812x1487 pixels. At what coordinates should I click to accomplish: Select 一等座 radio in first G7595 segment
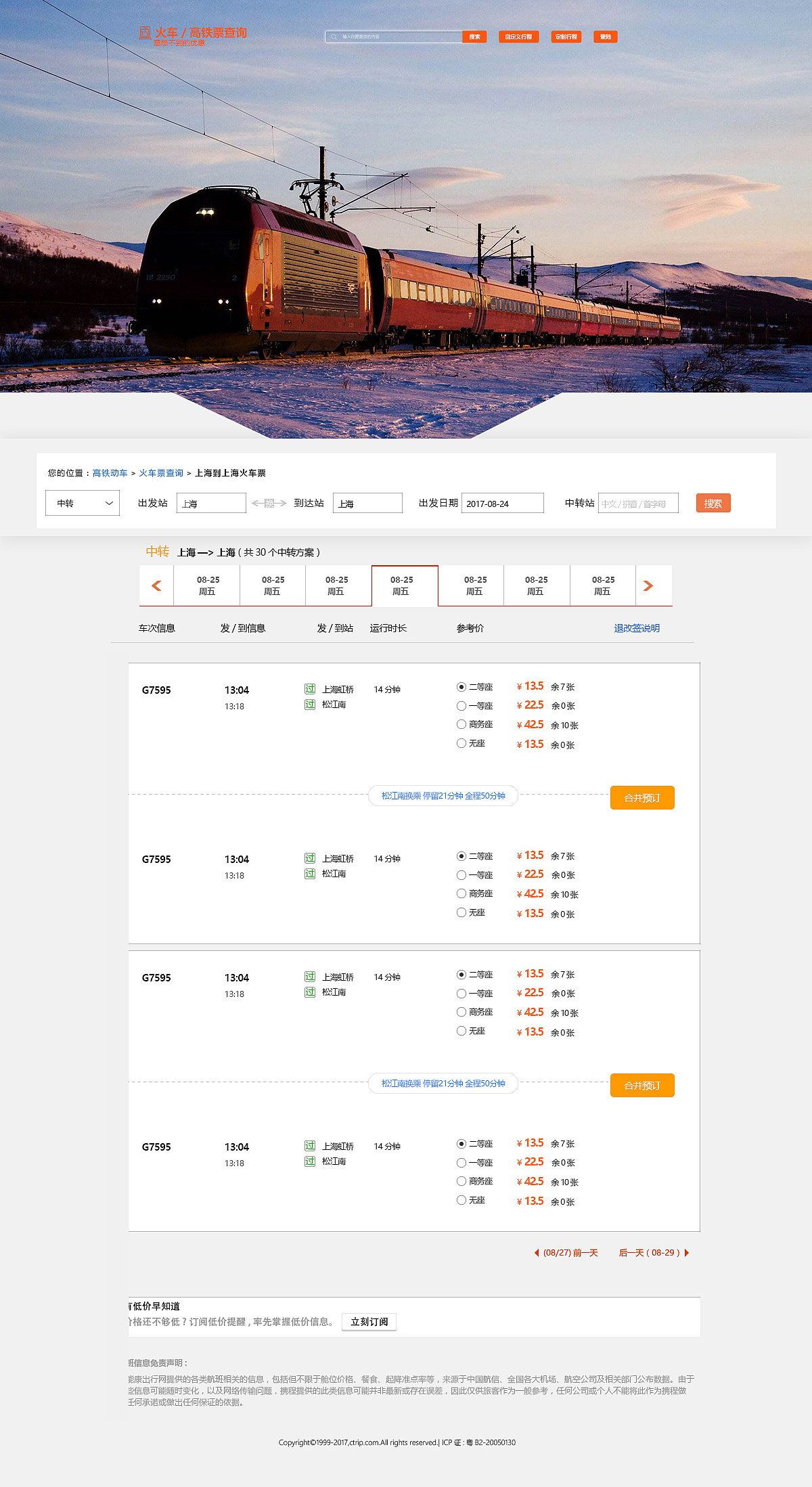tap(461, 706)
